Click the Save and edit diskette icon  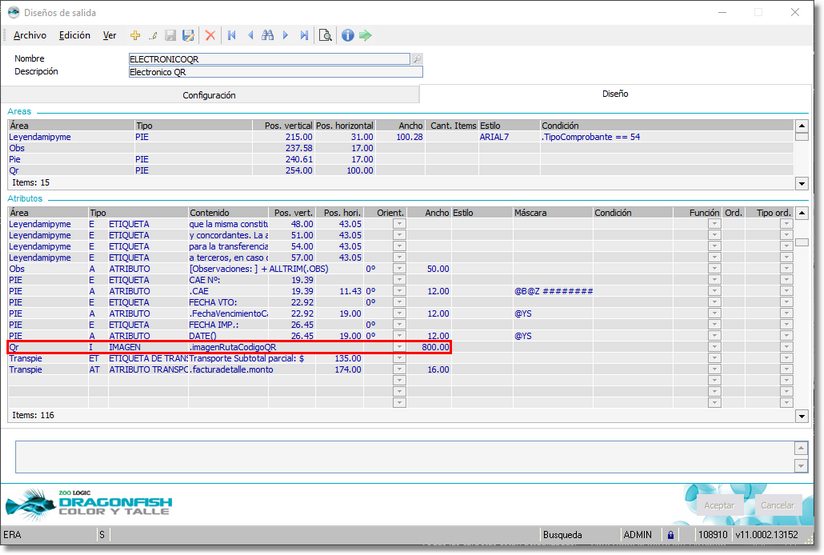pos(188,35)
